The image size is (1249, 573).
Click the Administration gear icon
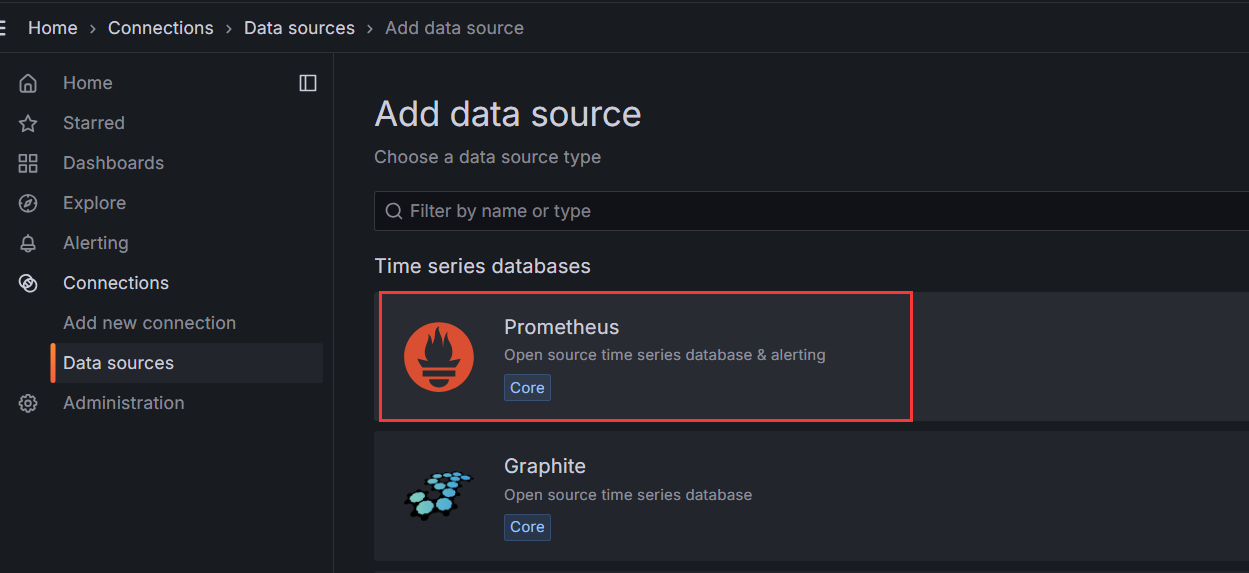[x=28, y=403]
